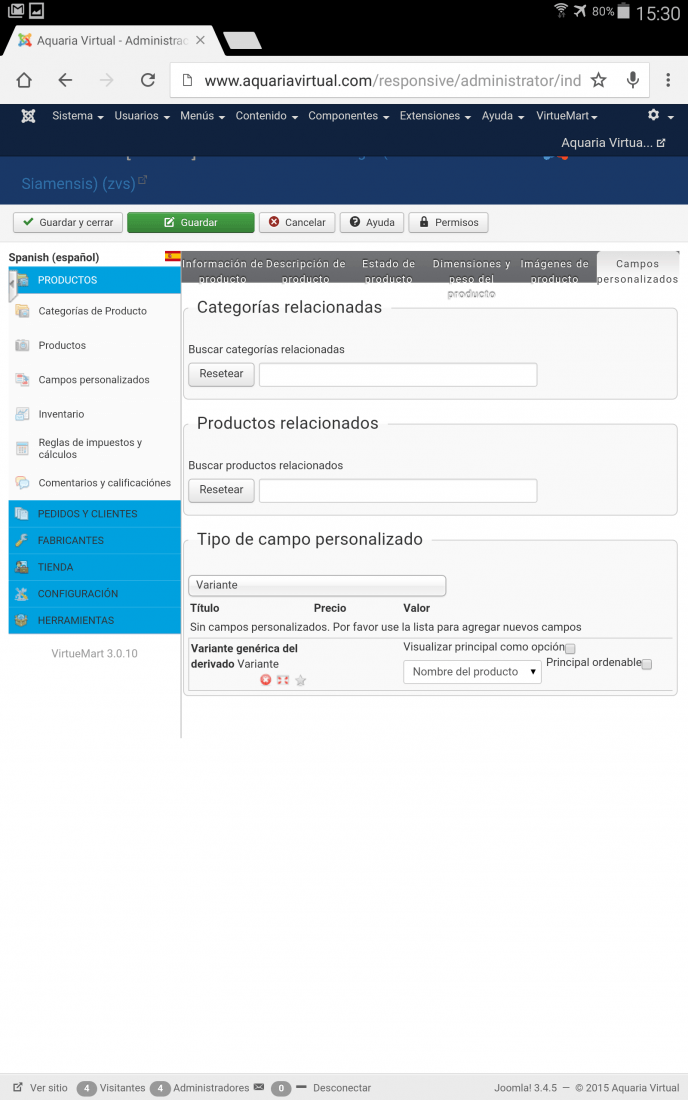Tap the browser home icon
This screenshot has height=1100, width=688.
[x=24, y=80]
